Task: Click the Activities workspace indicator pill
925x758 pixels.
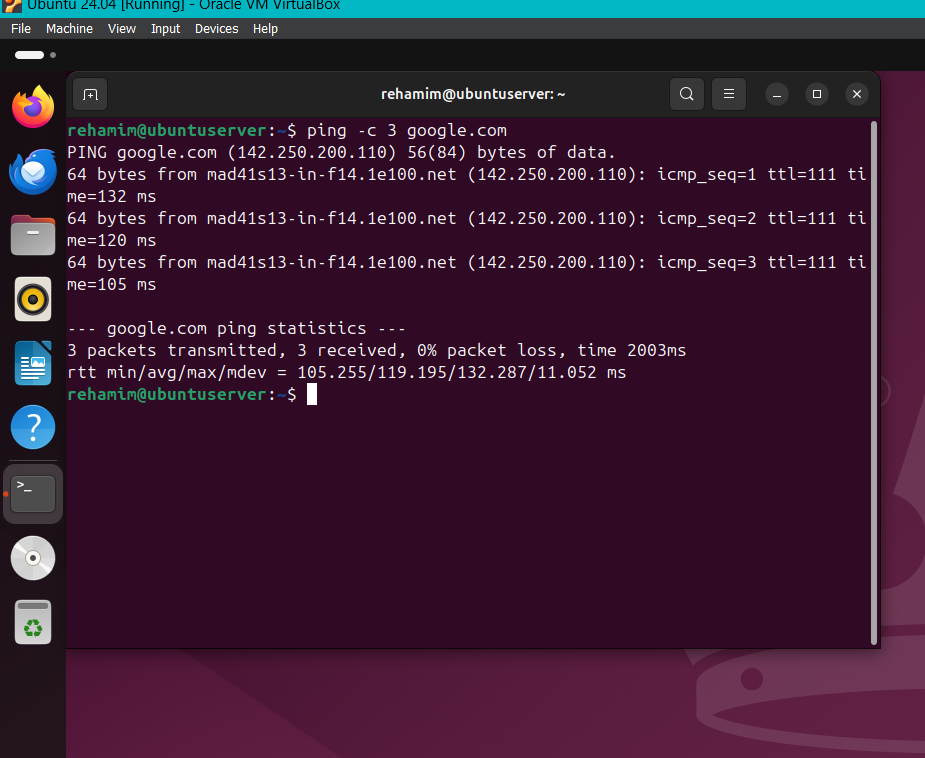Action: [x=29, y=55]
